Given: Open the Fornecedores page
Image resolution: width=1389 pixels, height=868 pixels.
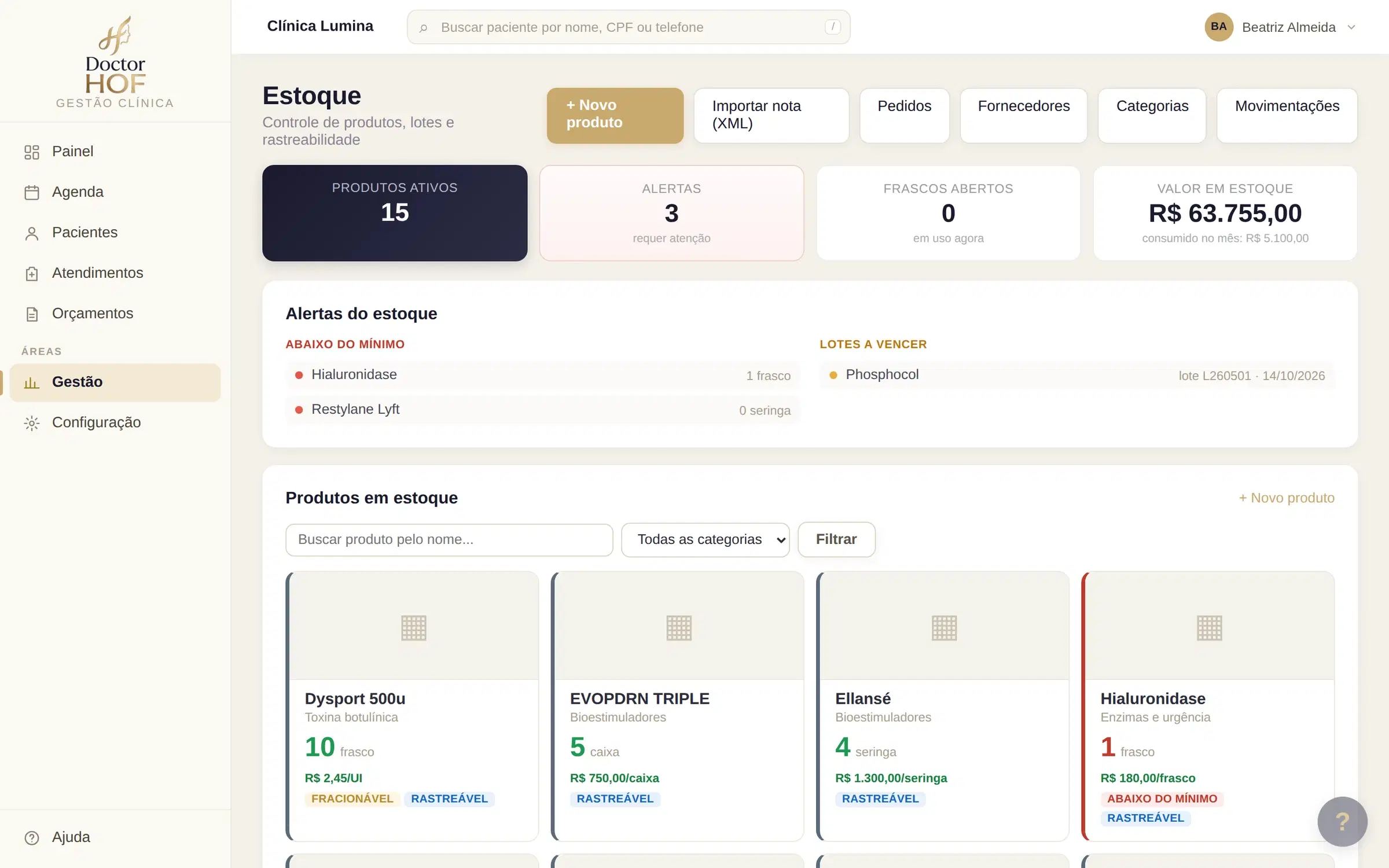Looking at the screenshot, I should click(1023, 115).
